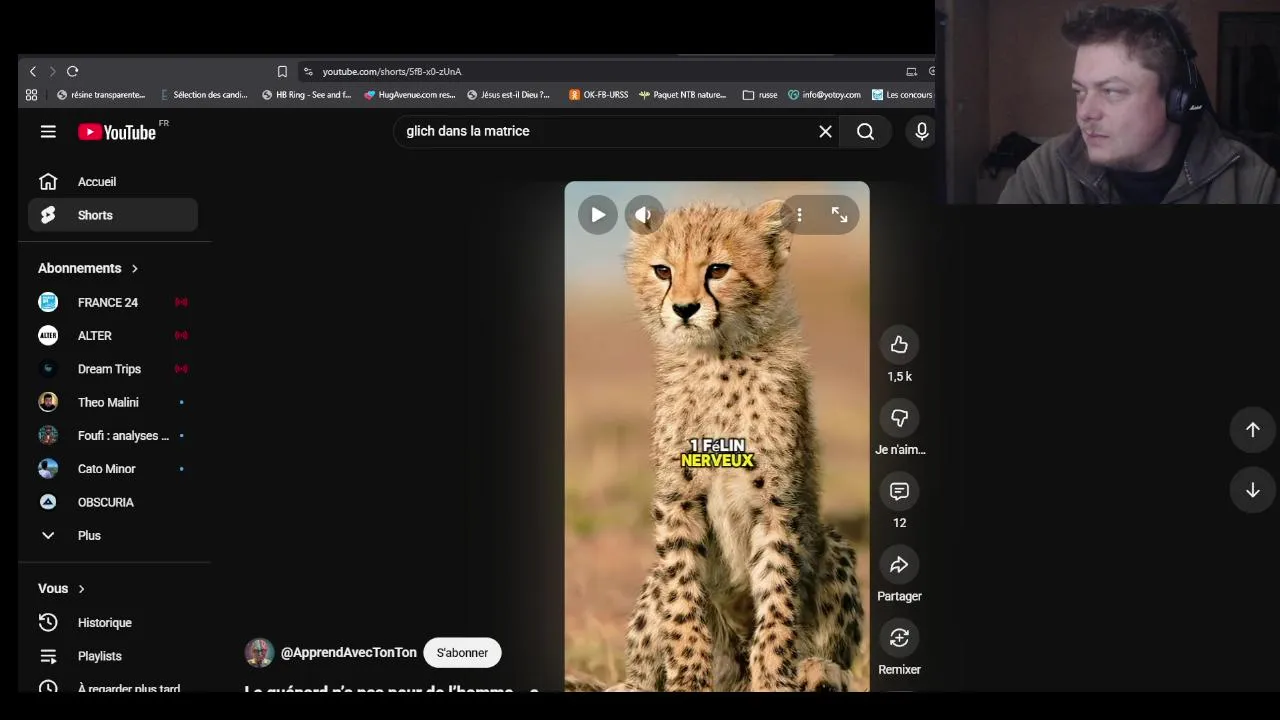This screenshot has width=1280, height=720.
Task: Go to previous short with up arrow
Action: tap(1252, 429)
